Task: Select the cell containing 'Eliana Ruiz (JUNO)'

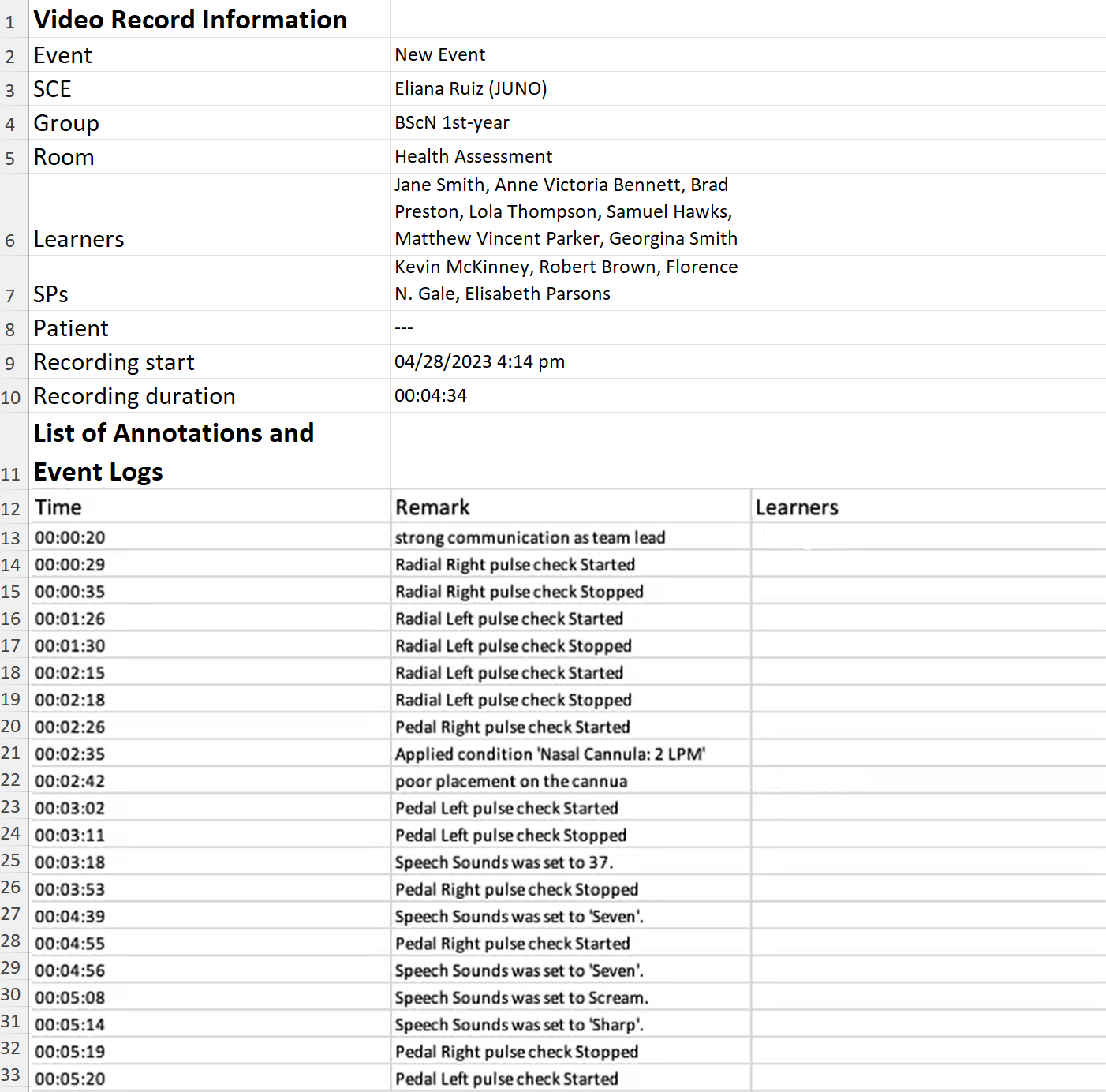Action: pos(572,88)
